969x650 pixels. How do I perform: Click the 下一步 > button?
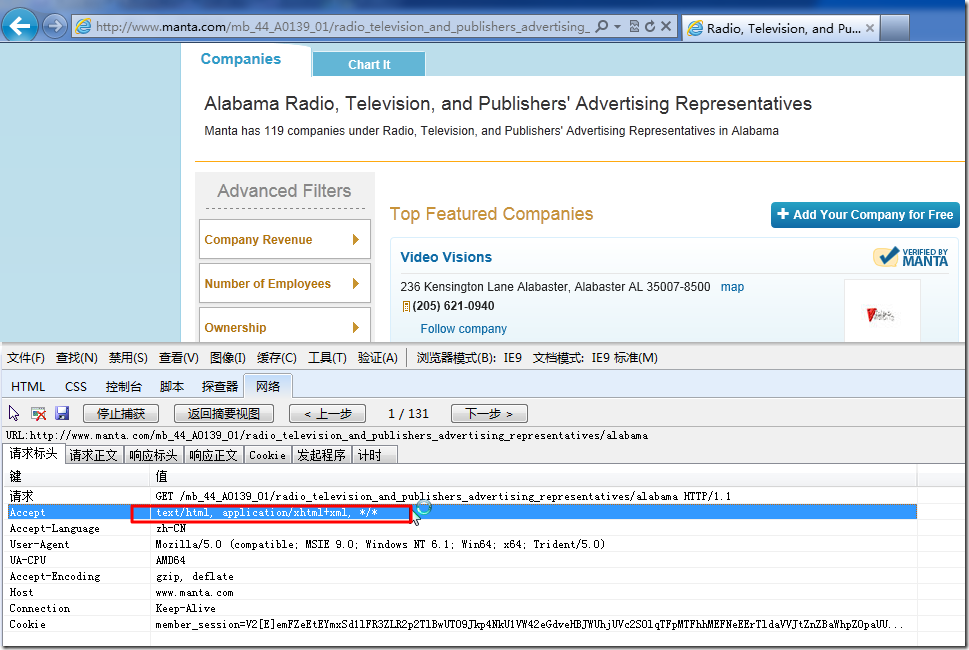click(489, 413)
